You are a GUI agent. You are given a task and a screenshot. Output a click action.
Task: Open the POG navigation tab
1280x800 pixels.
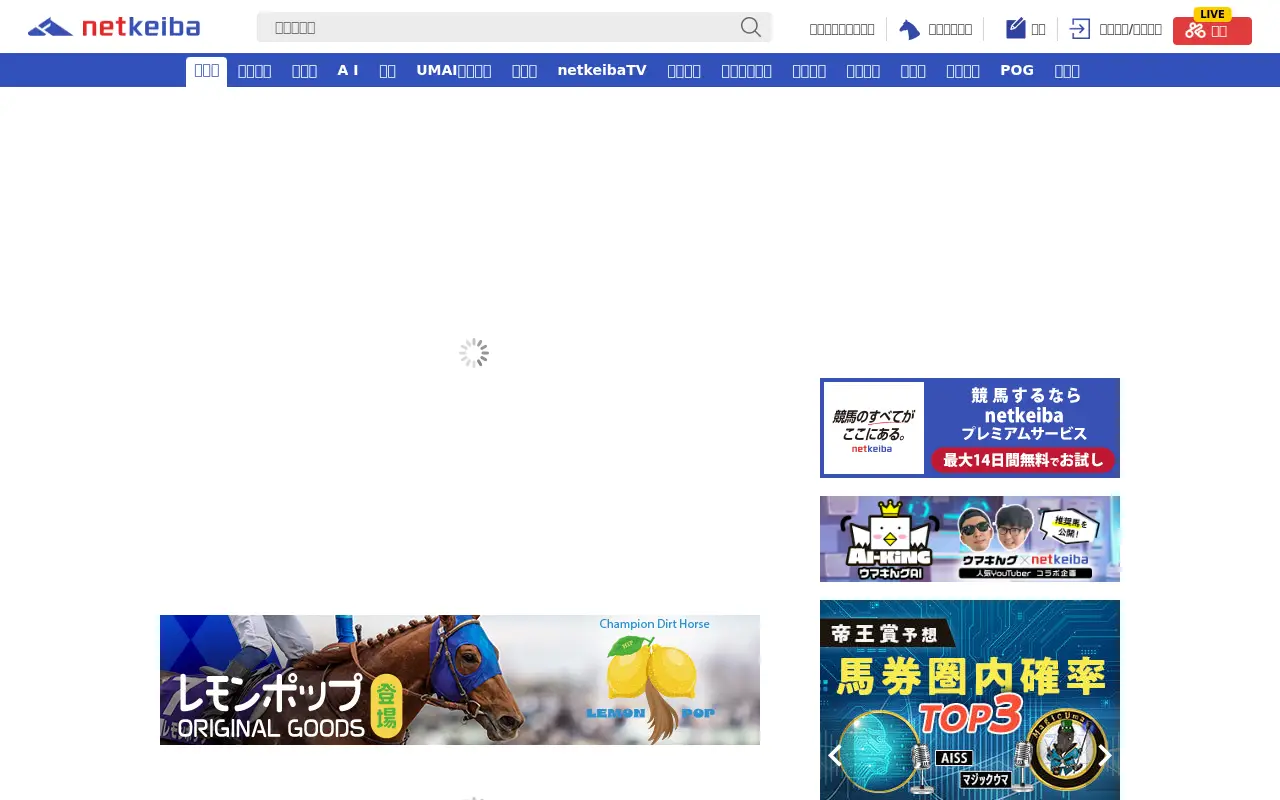[1017, 70]
